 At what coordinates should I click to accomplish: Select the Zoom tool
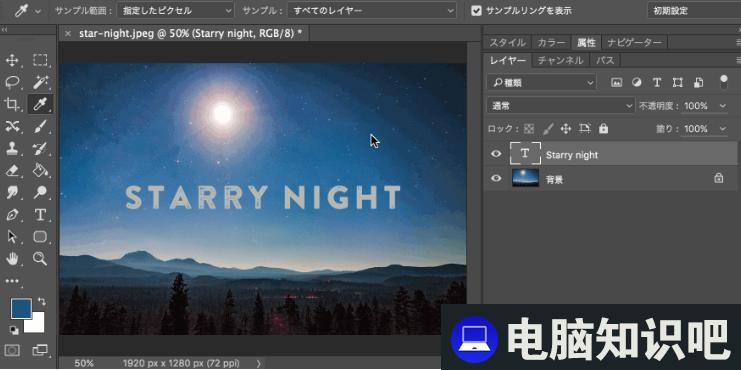pos(40,258)
